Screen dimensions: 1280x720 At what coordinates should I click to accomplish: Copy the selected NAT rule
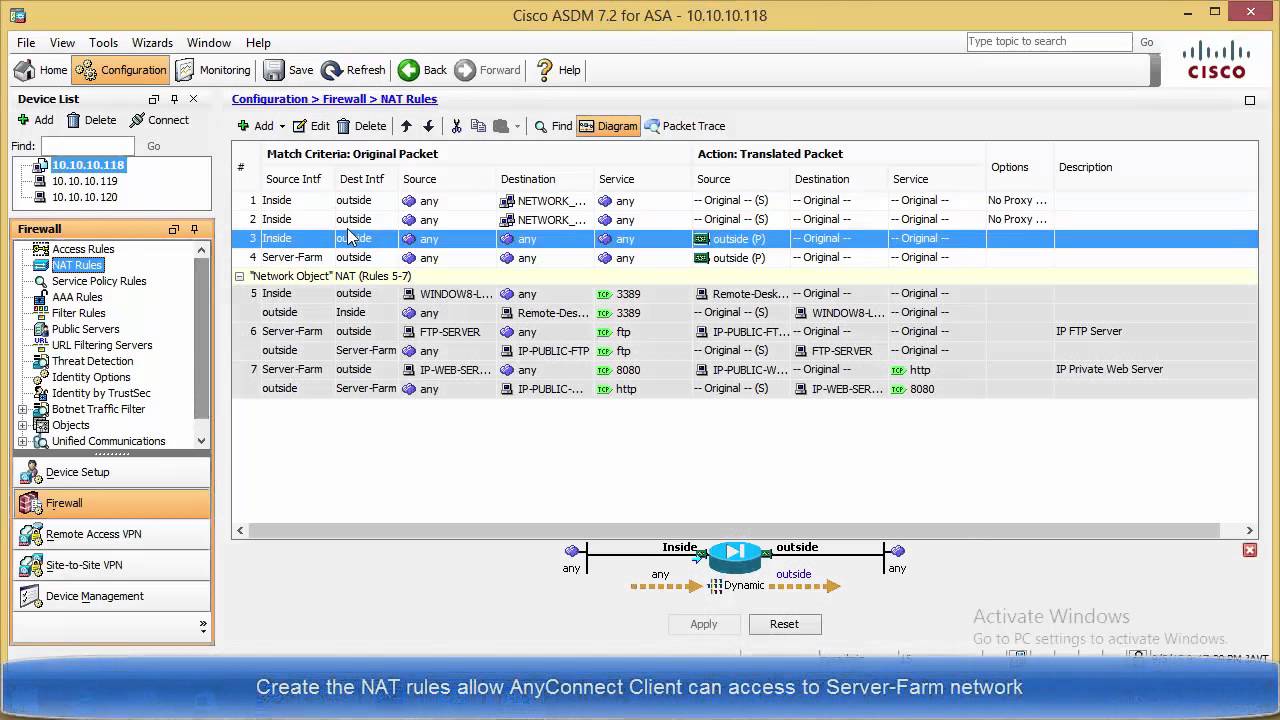point(478,126)
